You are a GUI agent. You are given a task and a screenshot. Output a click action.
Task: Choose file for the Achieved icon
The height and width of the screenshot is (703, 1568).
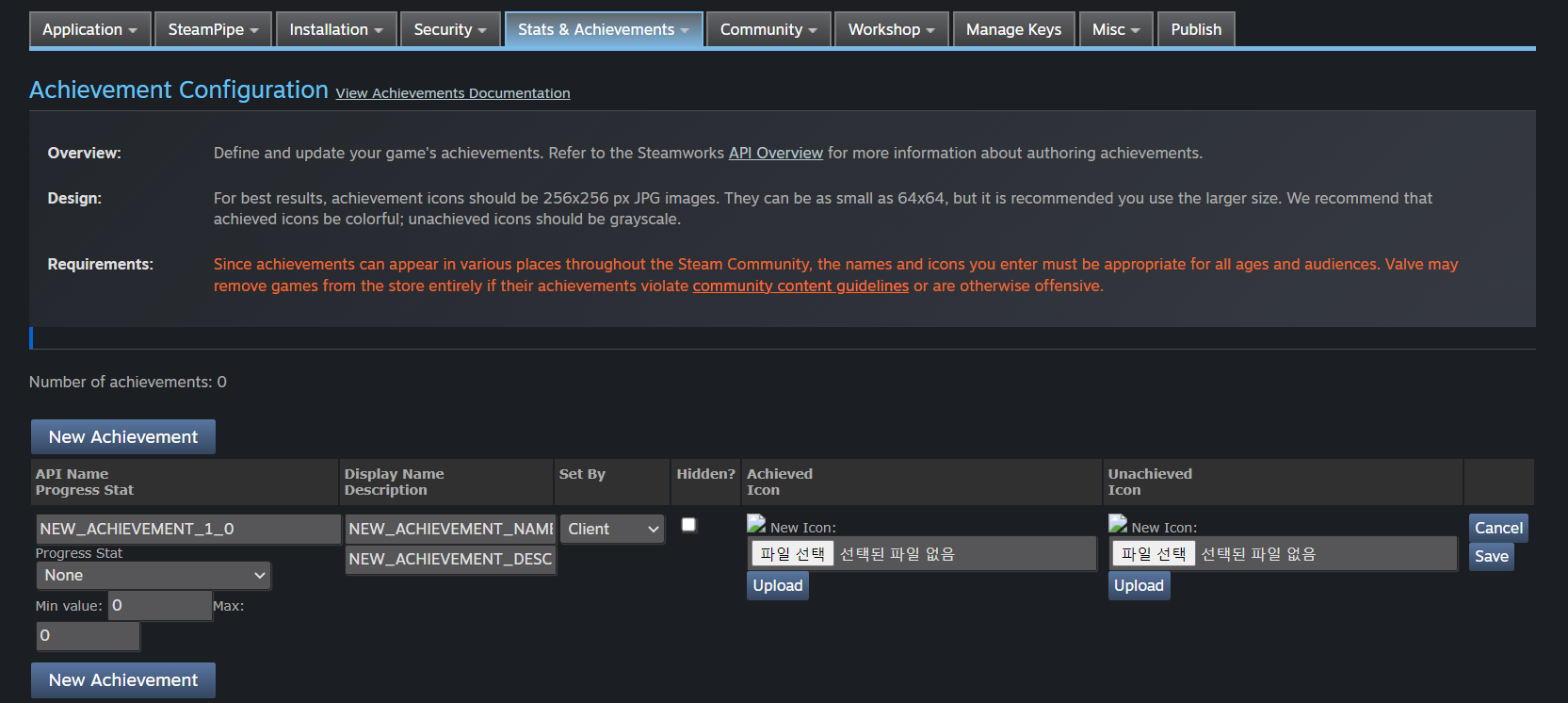tap(793, 554)
